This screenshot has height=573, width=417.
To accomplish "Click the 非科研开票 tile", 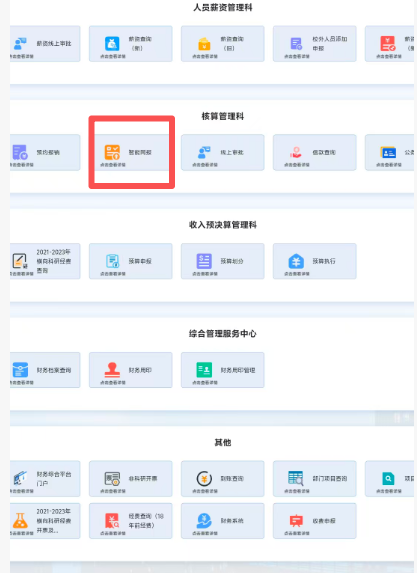I will pos(130,478).
